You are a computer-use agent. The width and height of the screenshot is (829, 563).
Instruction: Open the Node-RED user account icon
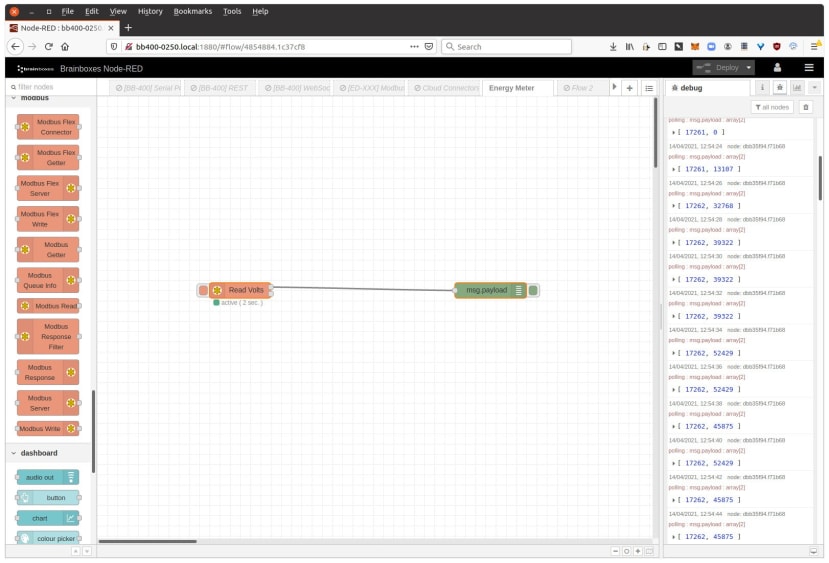777,68
